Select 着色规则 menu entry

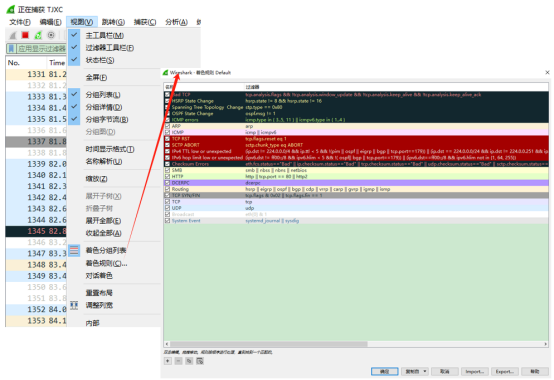click(106, 263)
